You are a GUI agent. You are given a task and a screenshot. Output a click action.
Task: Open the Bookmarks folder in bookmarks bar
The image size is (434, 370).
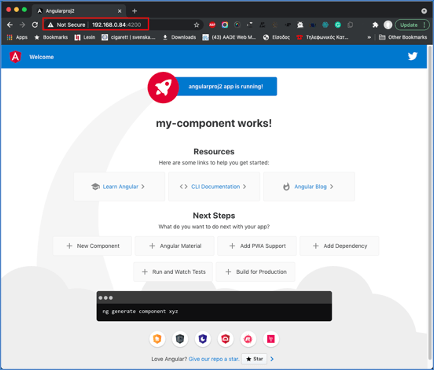tap(51, 37)
